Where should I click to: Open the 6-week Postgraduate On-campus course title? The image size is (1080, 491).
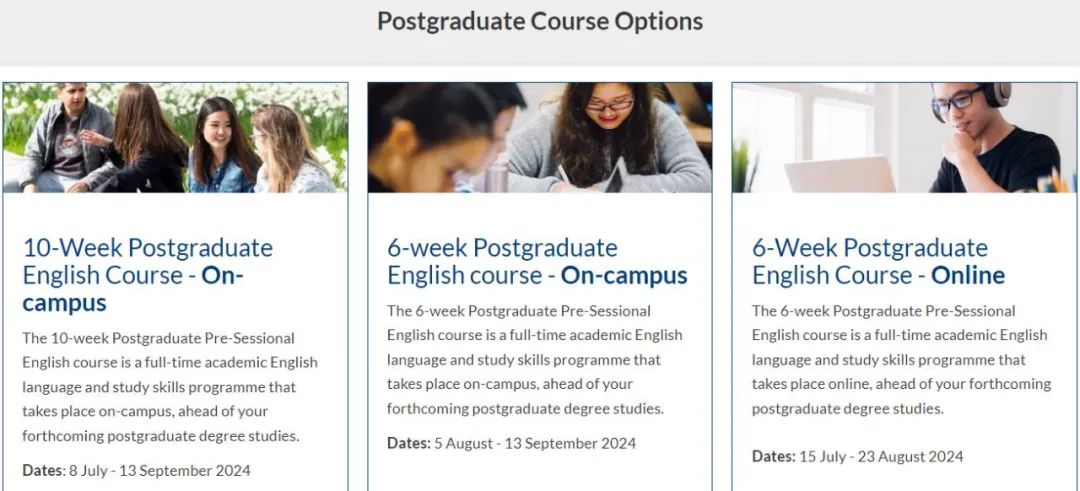(x=537, y=261)
